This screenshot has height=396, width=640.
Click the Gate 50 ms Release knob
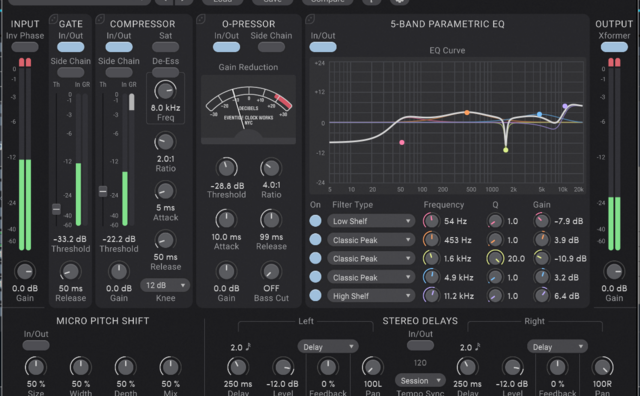click(x=70, y=271)
